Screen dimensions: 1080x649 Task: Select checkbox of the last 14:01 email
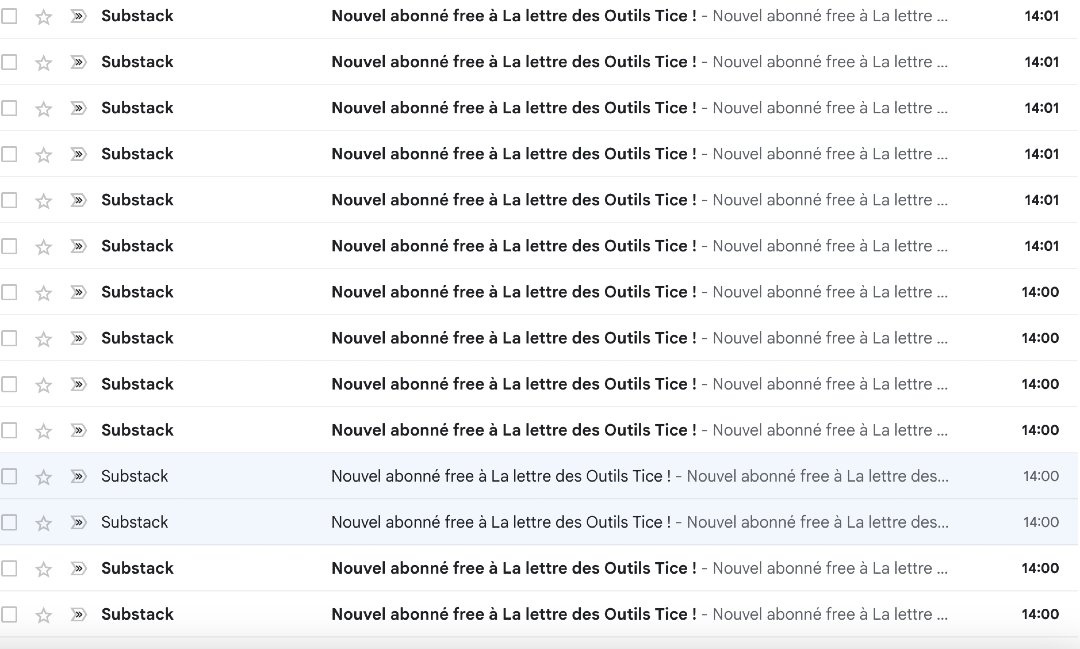9,246
